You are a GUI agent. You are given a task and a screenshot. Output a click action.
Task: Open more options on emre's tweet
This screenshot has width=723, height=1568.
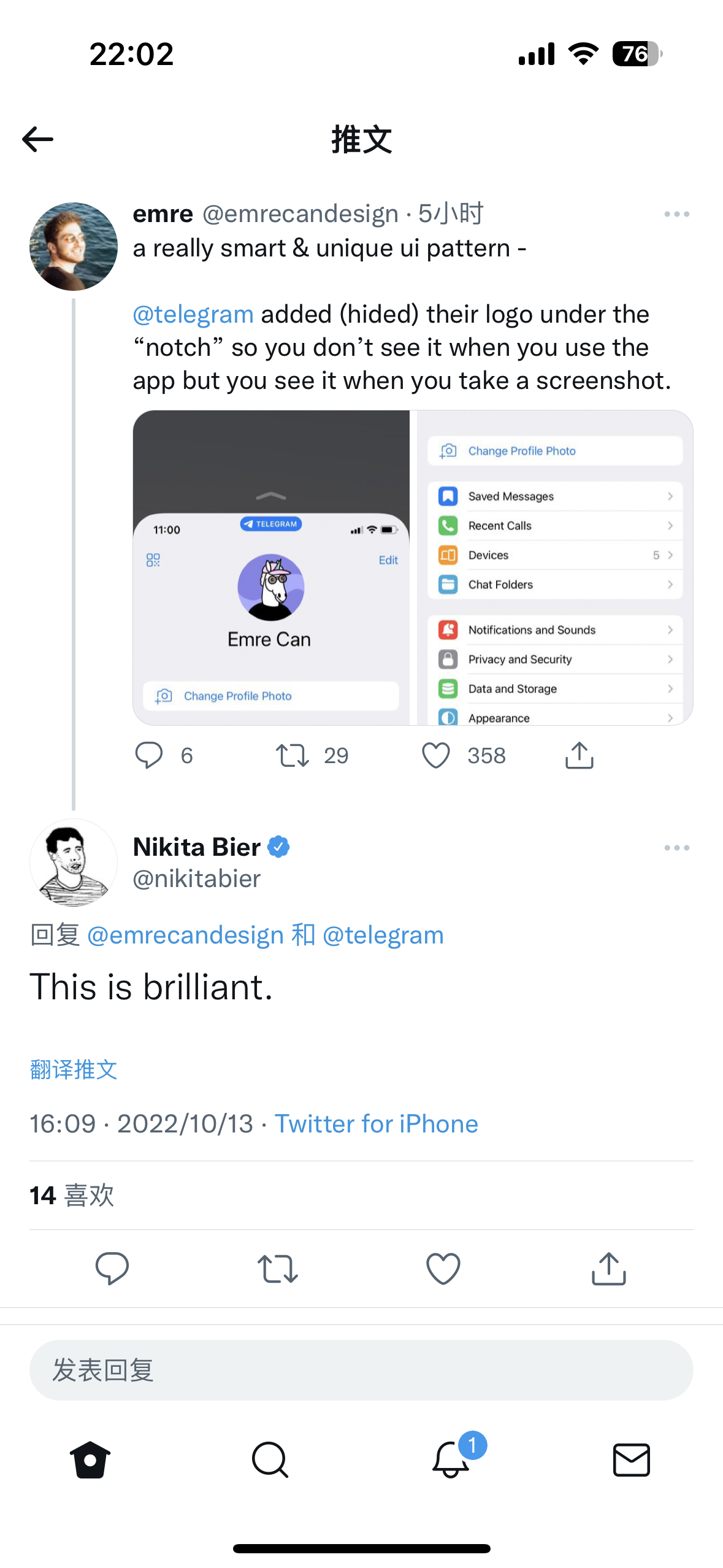(x=676, y=214)
